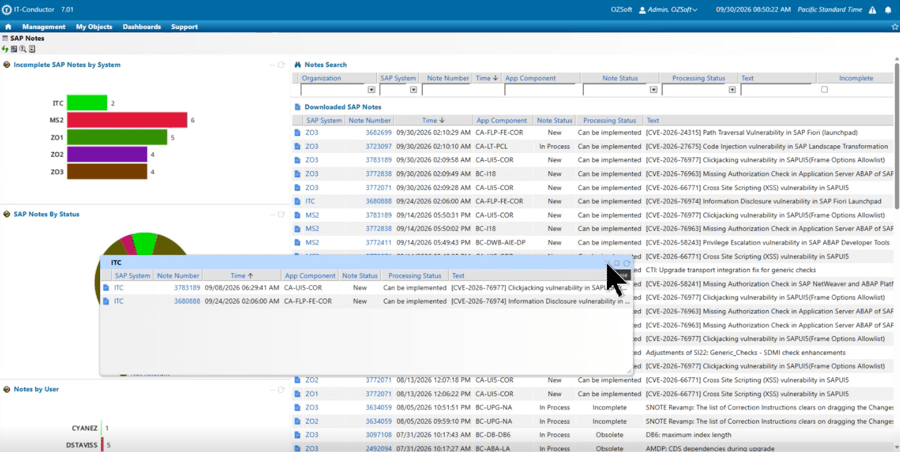Click the document icon beside Downloaded SAP Notes
The height and width of the screenshot is (452, 900).
[x=297, y=107]
